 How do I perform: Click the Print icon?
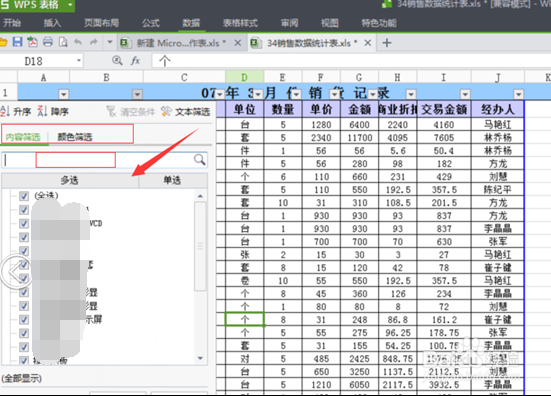(x=48, y=42)
